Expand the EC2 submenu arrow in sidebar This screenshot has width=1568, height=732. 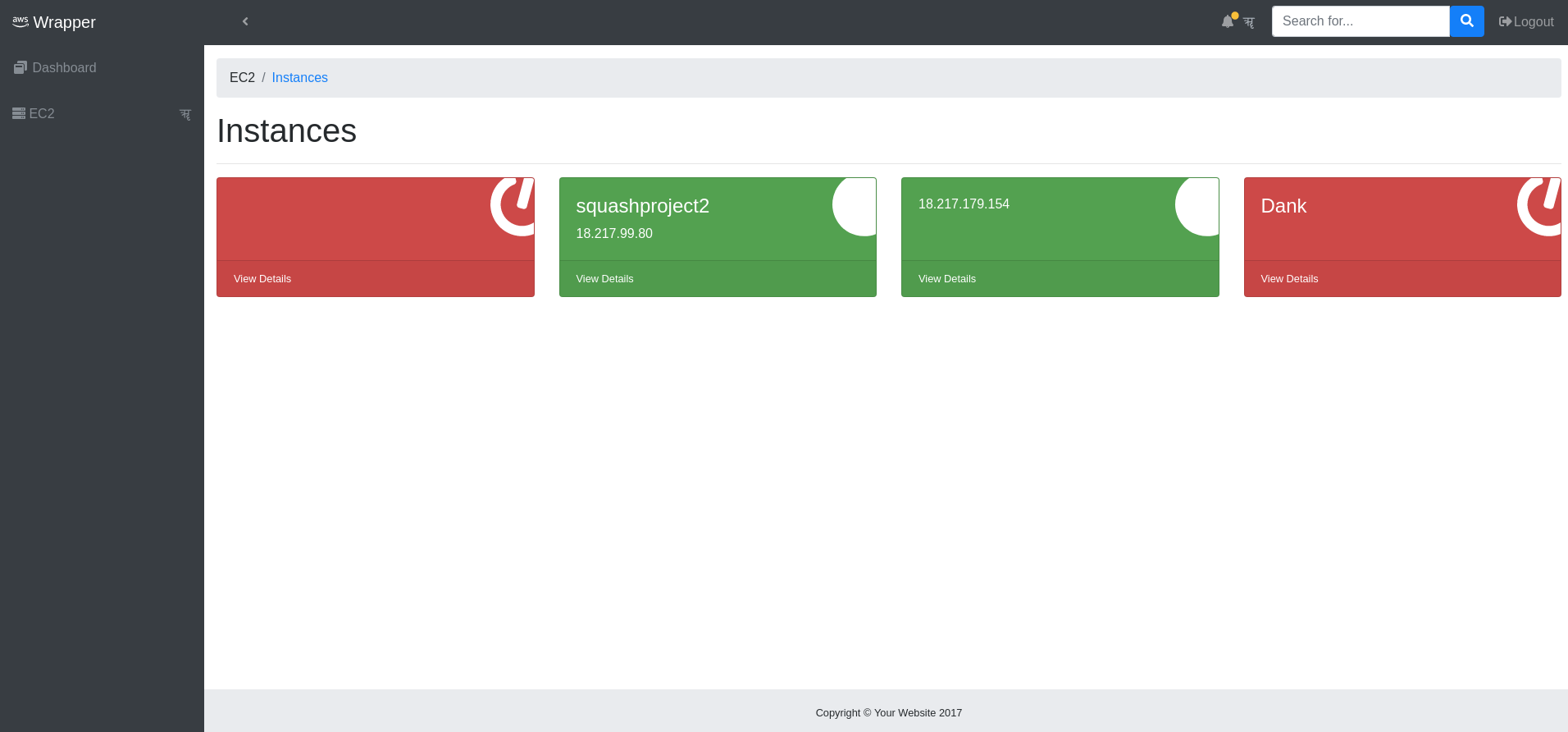[185, 114]
